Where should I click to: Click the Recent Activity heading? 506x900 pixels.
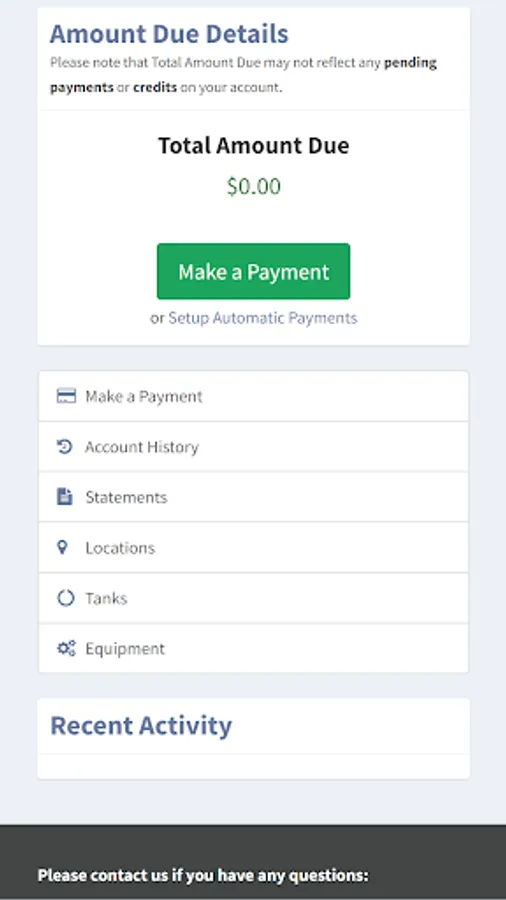[x=141, y=726]
